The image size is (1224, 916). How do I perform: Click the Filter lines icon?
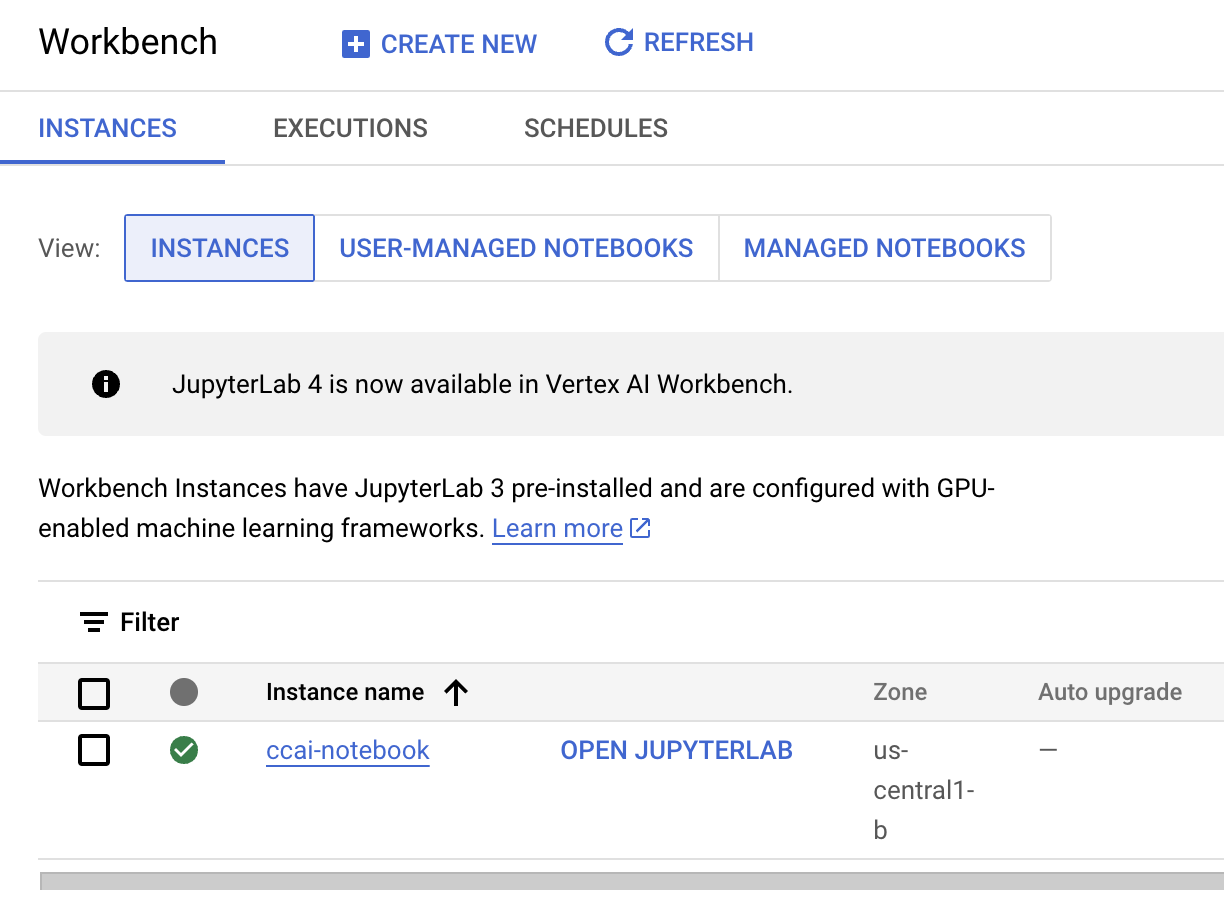pyautogui.click(x=94, y=622)
